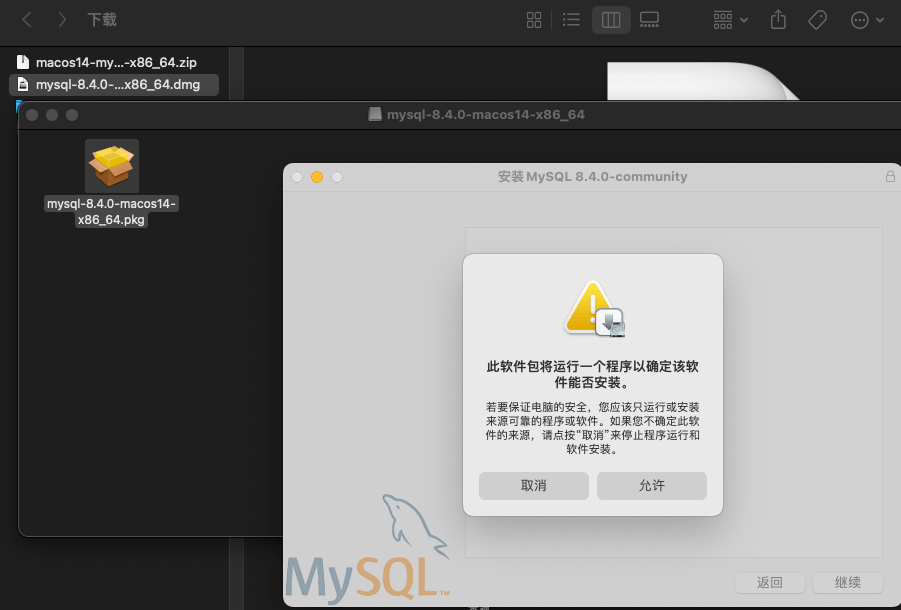Click the Share toolbar icon
Screen dimensions: 901x610
coord(778,20)
